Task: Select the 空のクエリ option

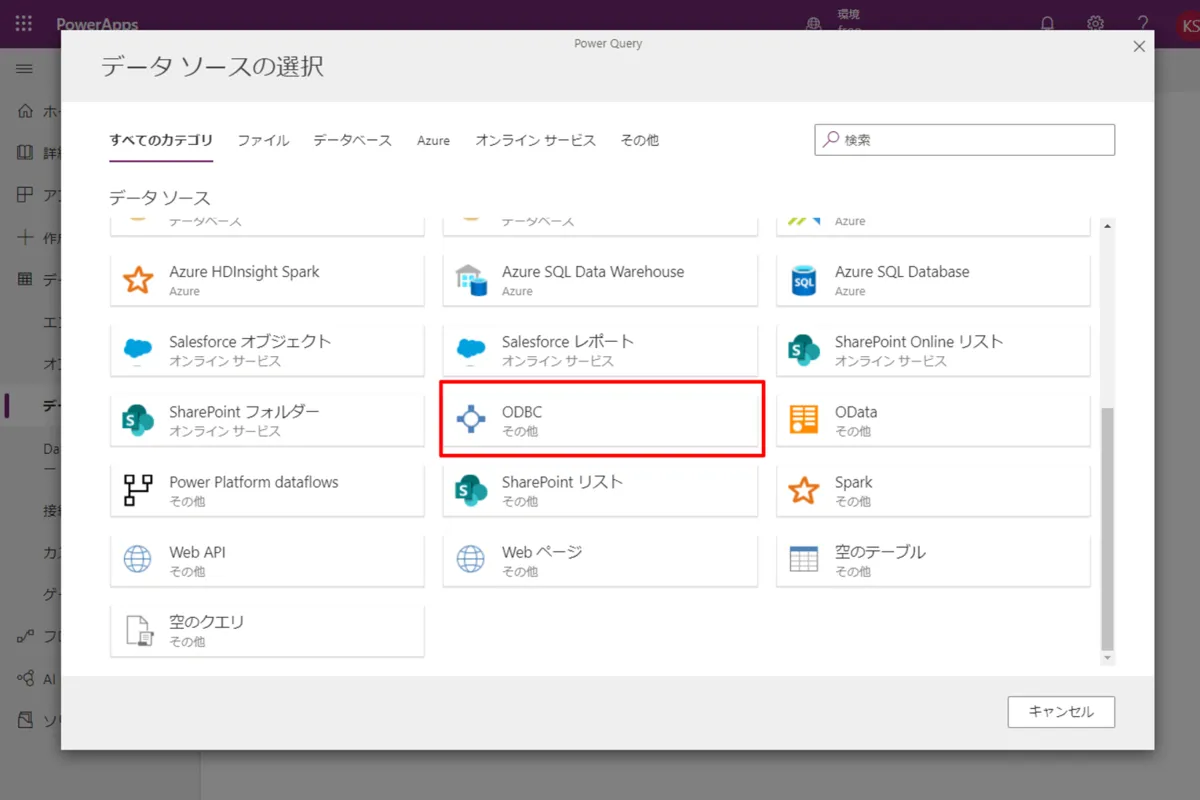Action: coord(266,630)
